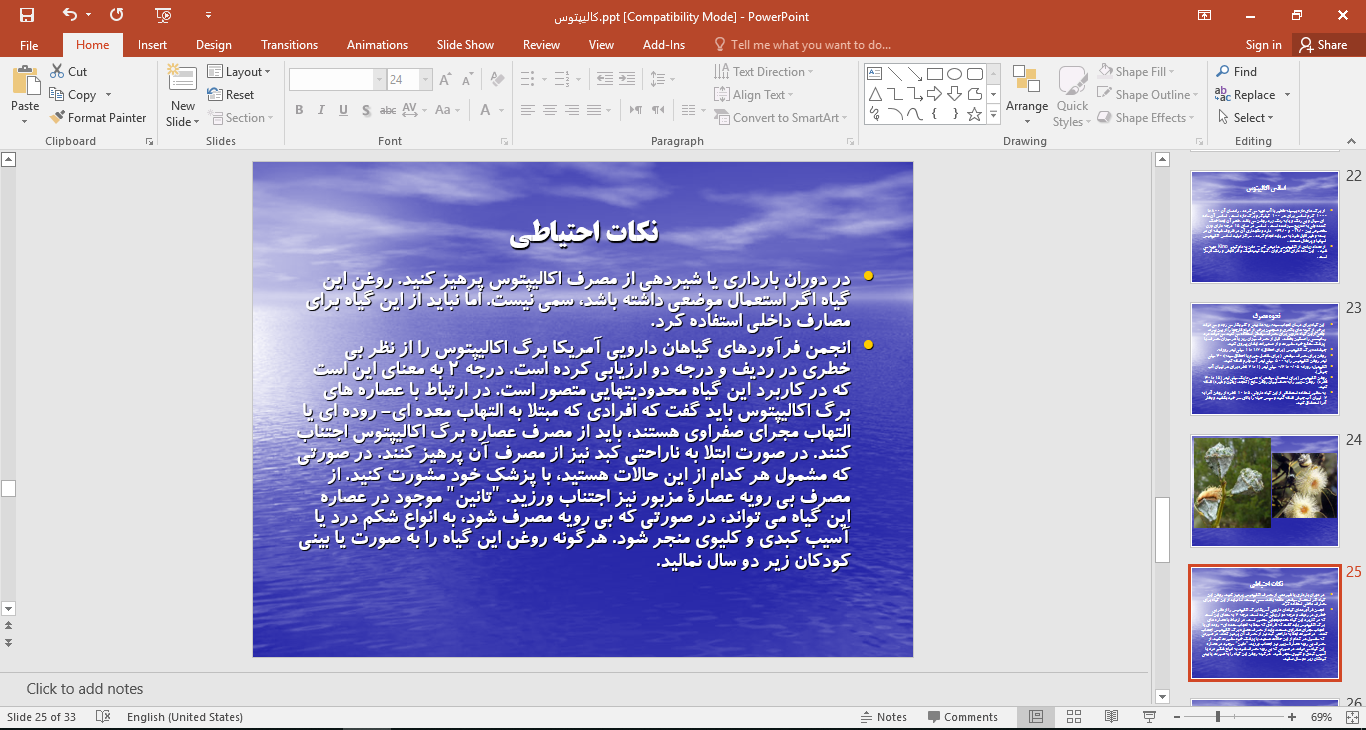Screen dimensions: 1366x730
Task: Toggle text Shadow
Action: point(366,110)
